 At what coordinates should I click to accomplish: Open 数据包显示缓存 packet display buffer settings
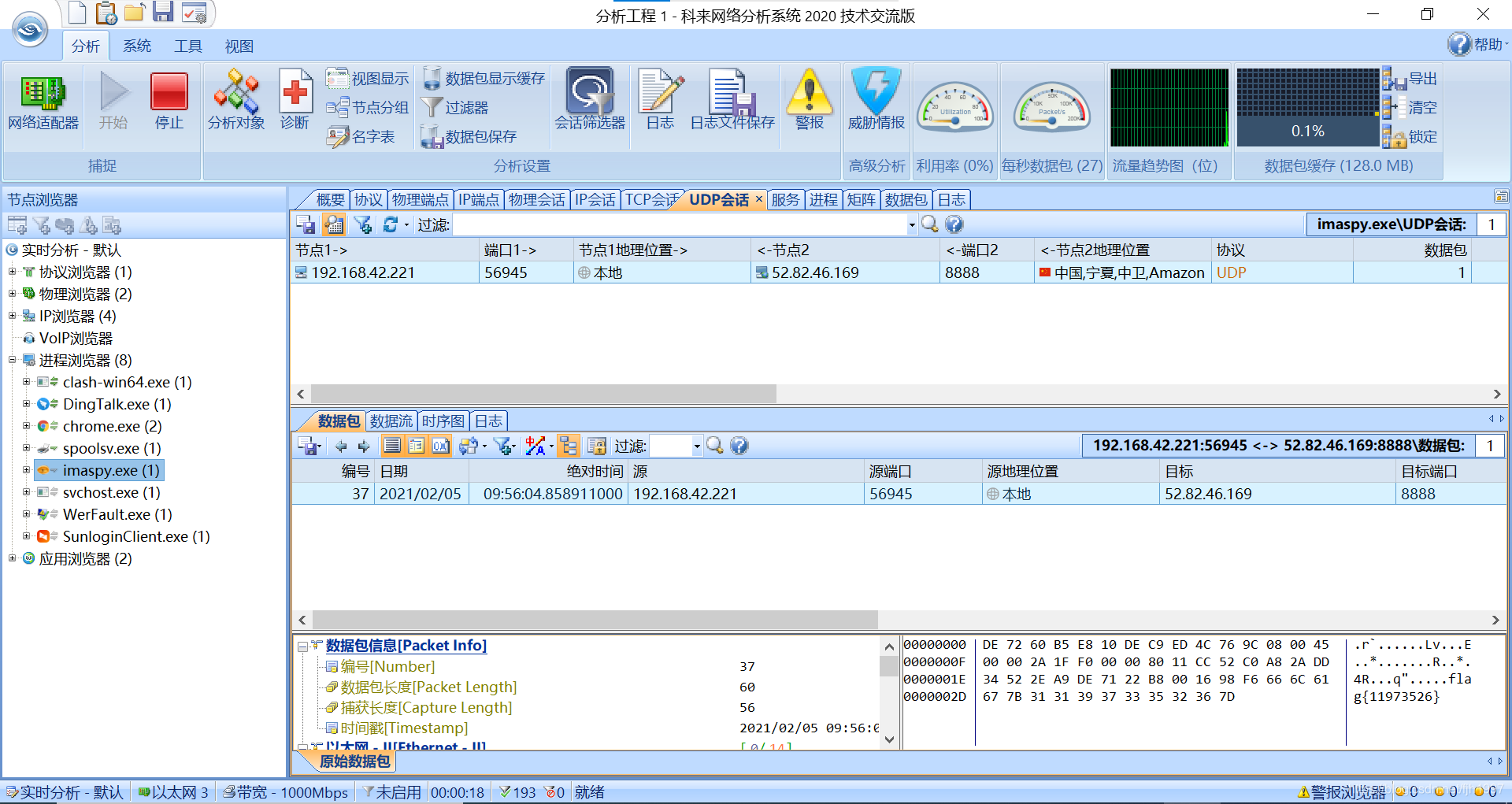483,79
